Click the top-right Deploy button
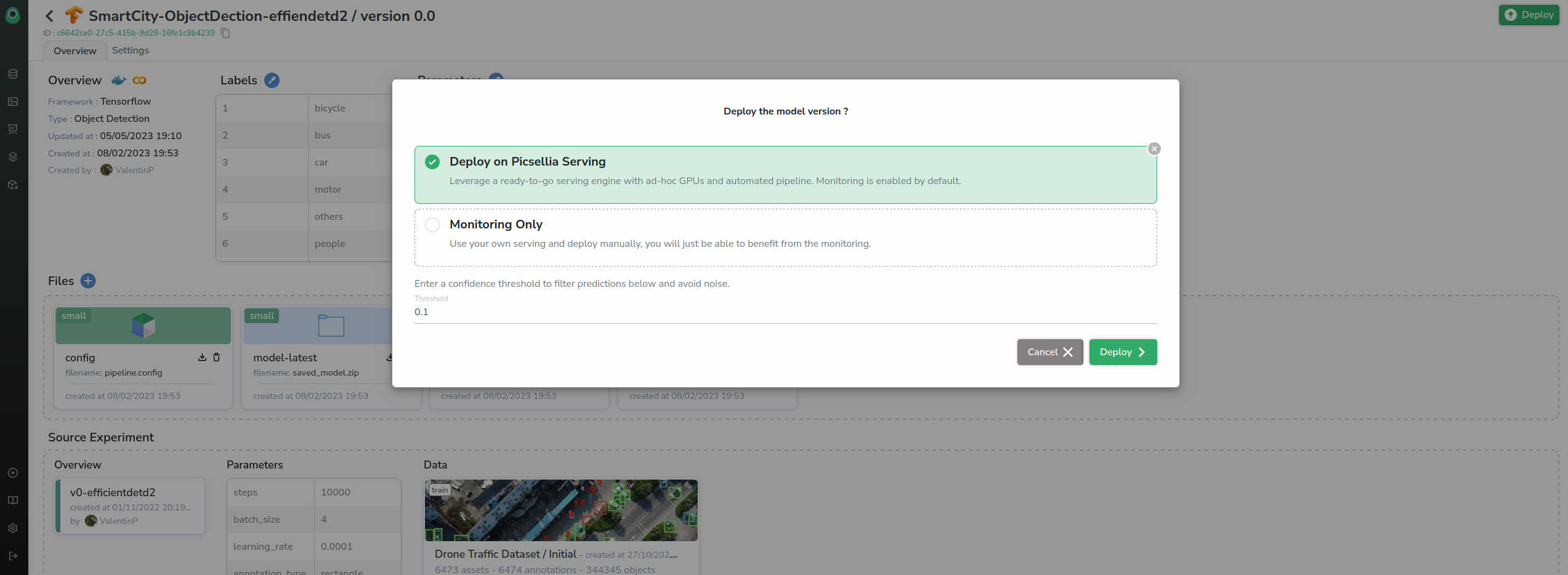 (x=1529, y=15)
